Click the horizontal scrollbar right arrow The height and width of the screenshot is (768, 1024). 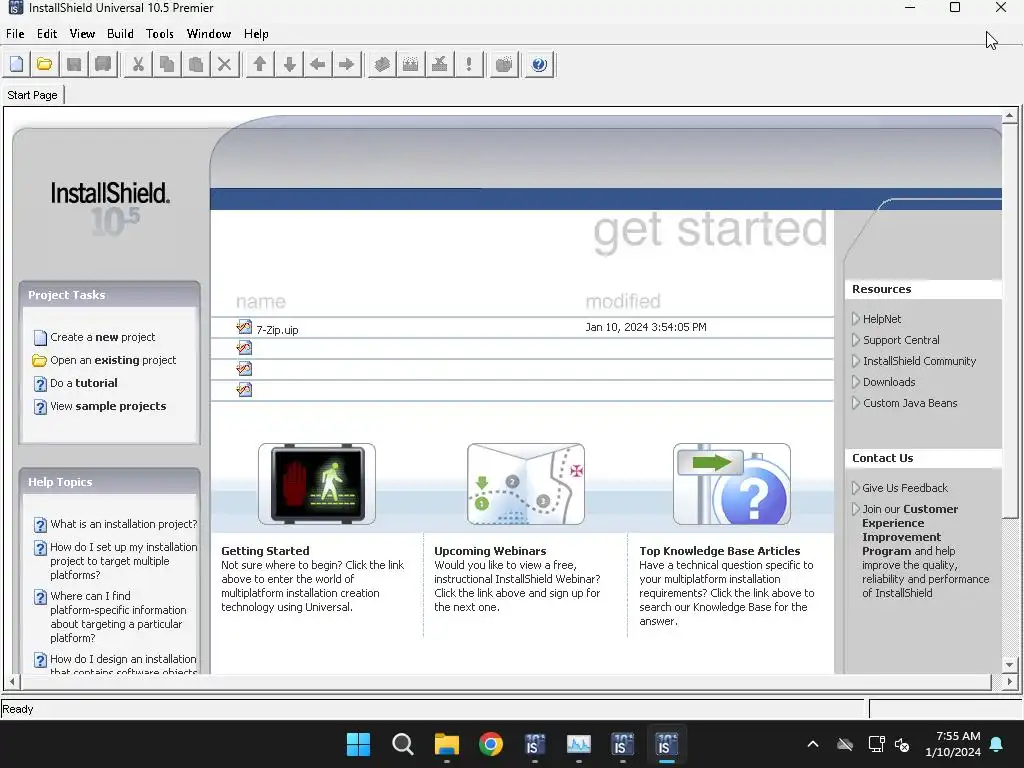pos(1009,681)
